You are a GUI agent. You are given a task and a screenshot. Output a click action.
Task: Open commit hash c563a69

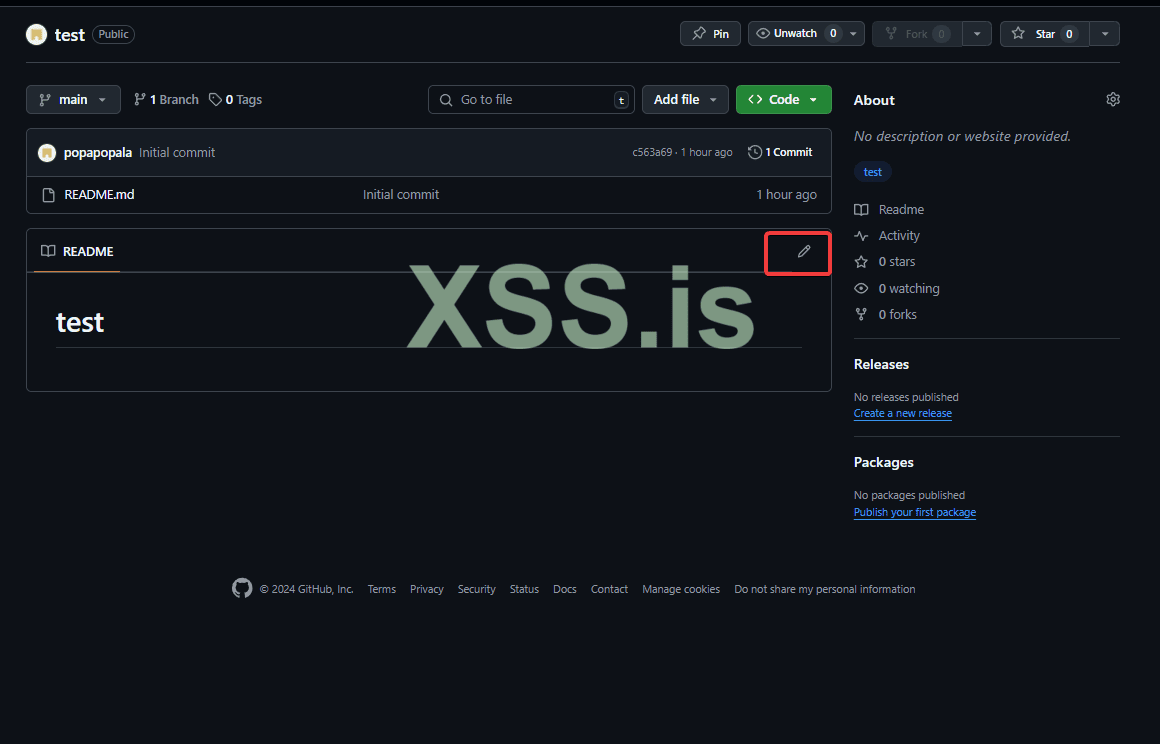click(x=652, y=152)
